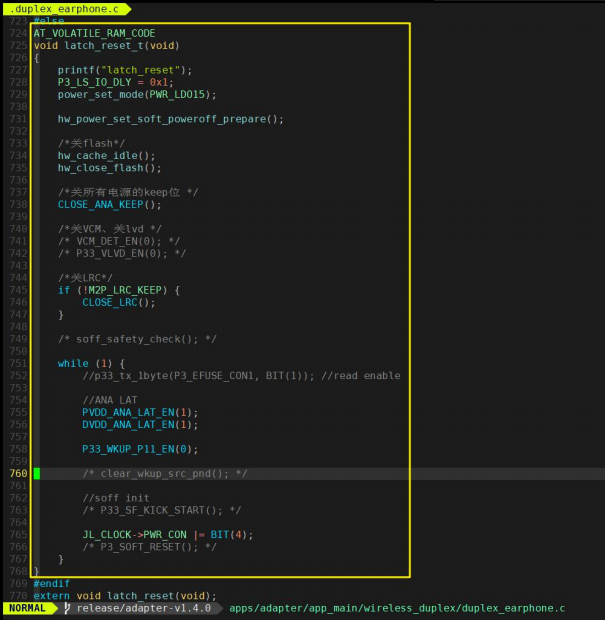Click P33_WKUP_P11_EN on line 758
The image size is (605, 620).
pyautogui.click(x=128, y=449)
